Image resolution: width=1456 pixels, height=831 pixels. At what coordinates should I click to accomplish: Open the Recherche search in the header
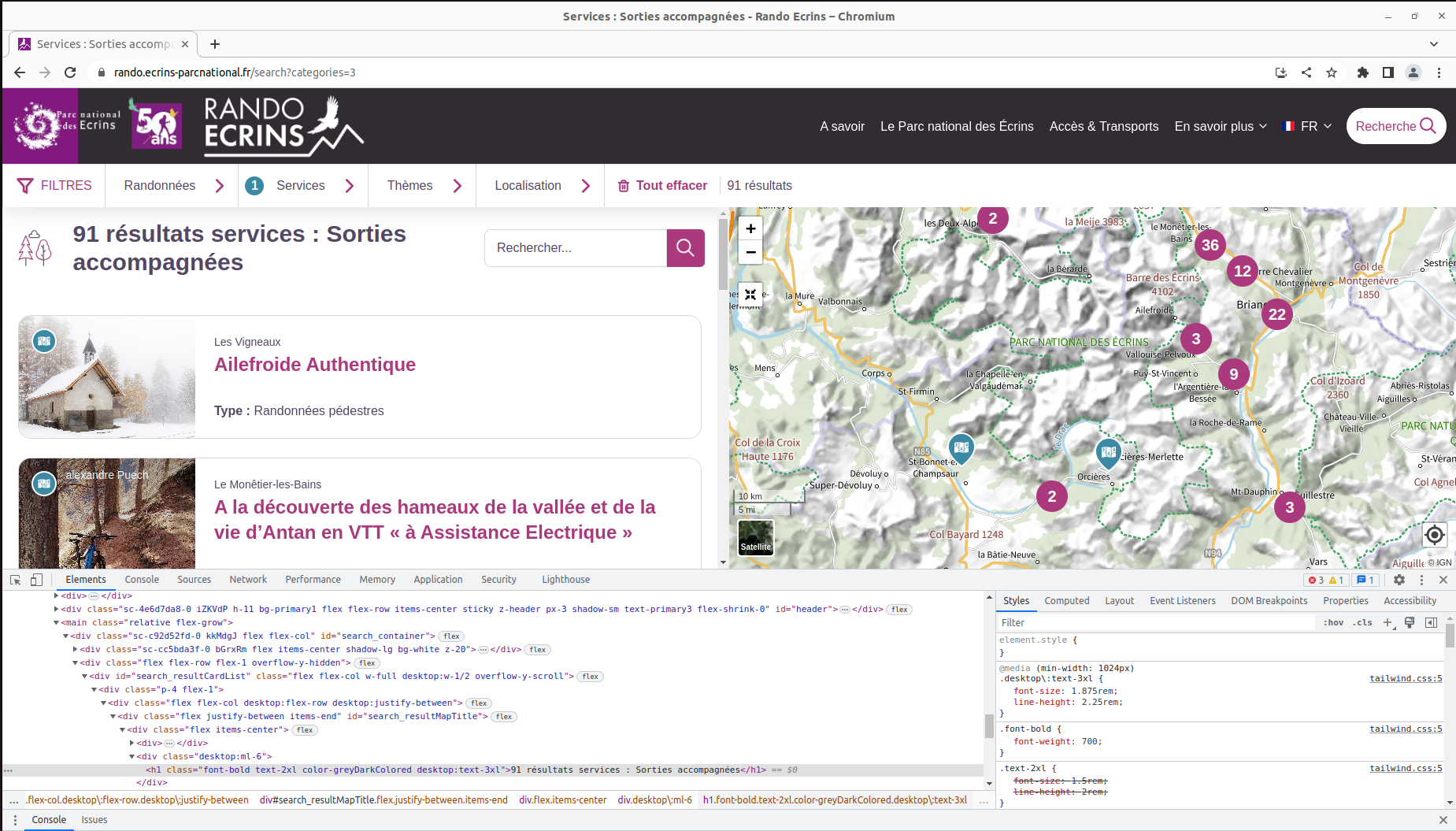(x=1395, y=126)
